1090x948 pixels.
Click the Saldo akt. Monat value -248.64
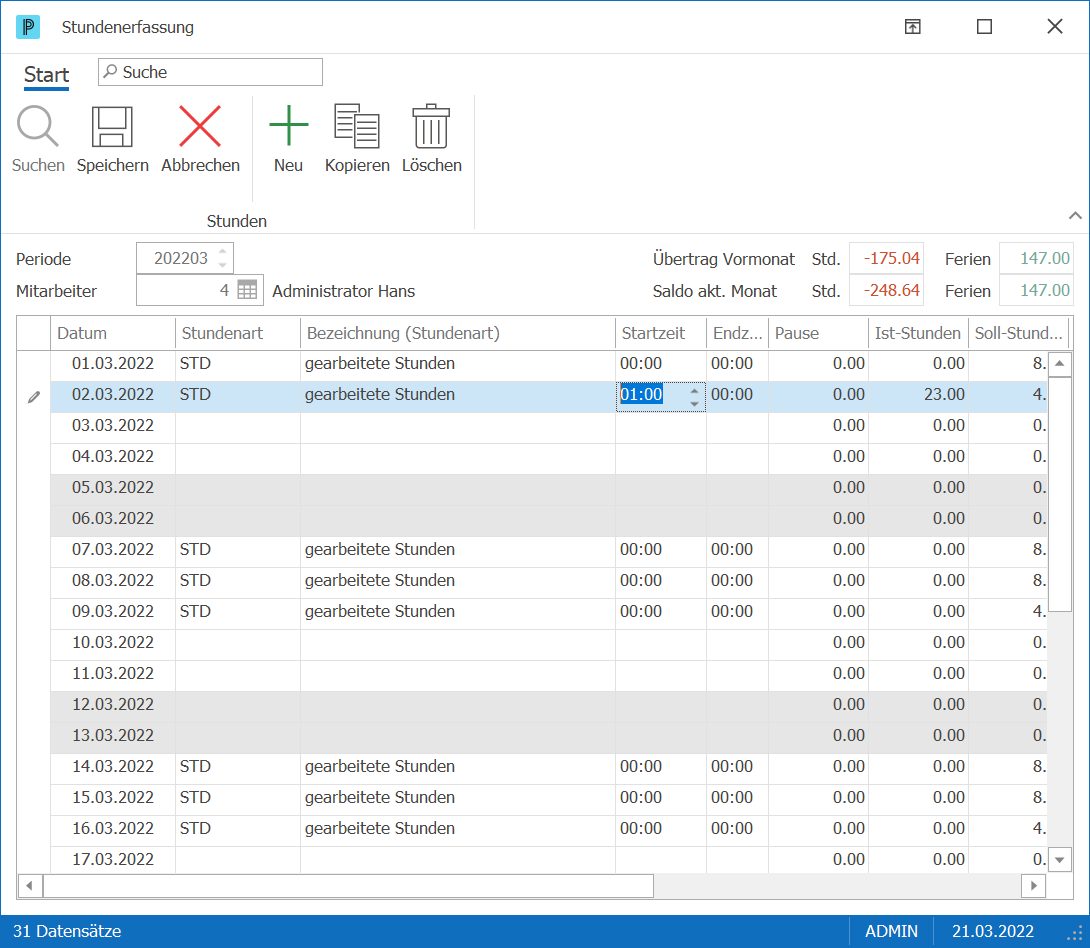887,291
